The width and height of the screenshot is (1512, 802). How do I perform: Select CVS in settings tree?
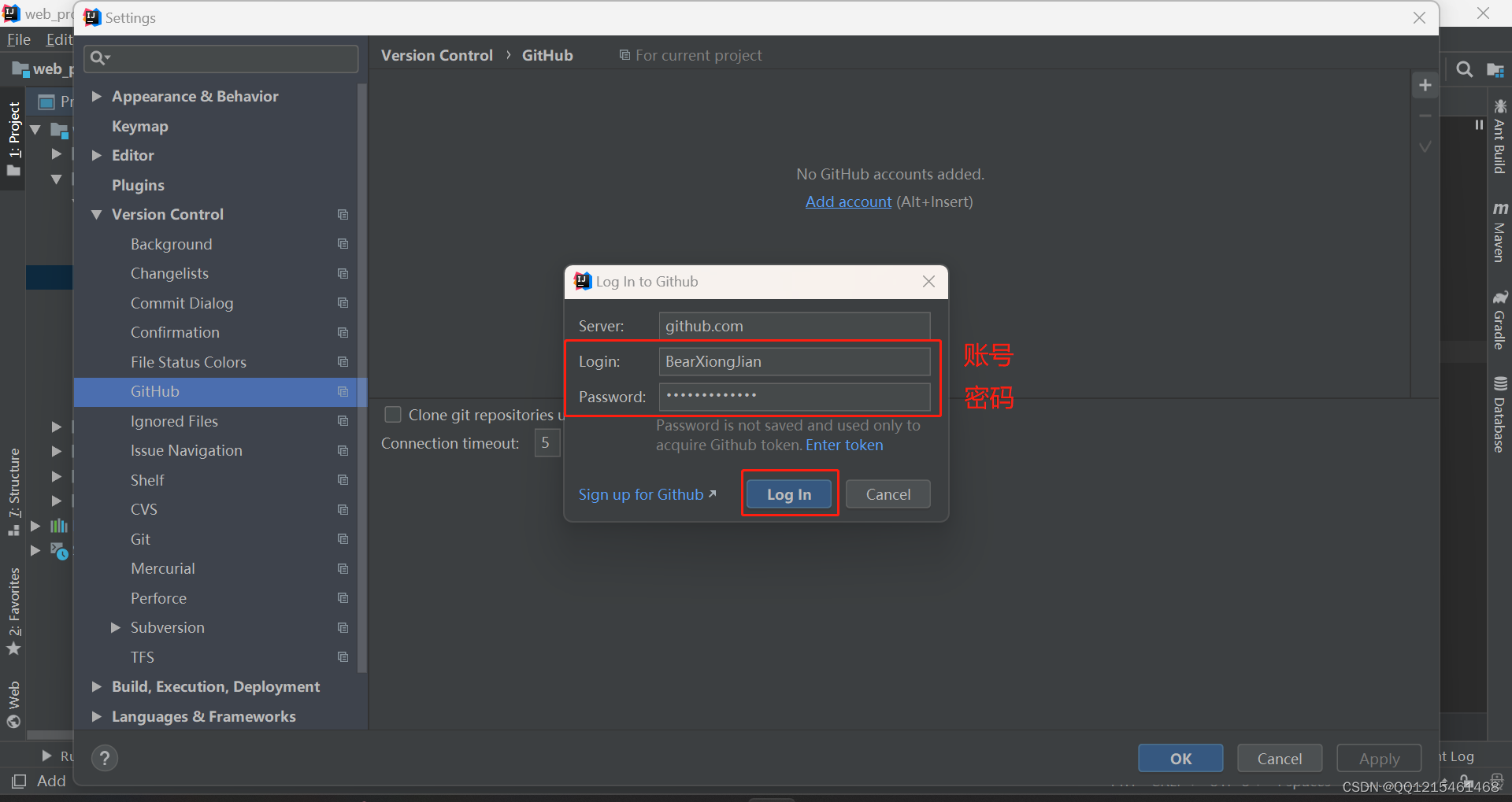[144, 509]
